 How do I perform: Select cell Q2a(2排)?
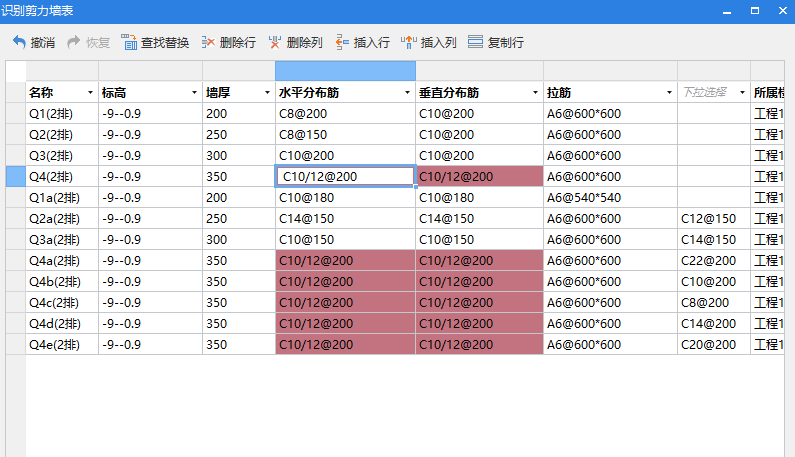[62, 219]
